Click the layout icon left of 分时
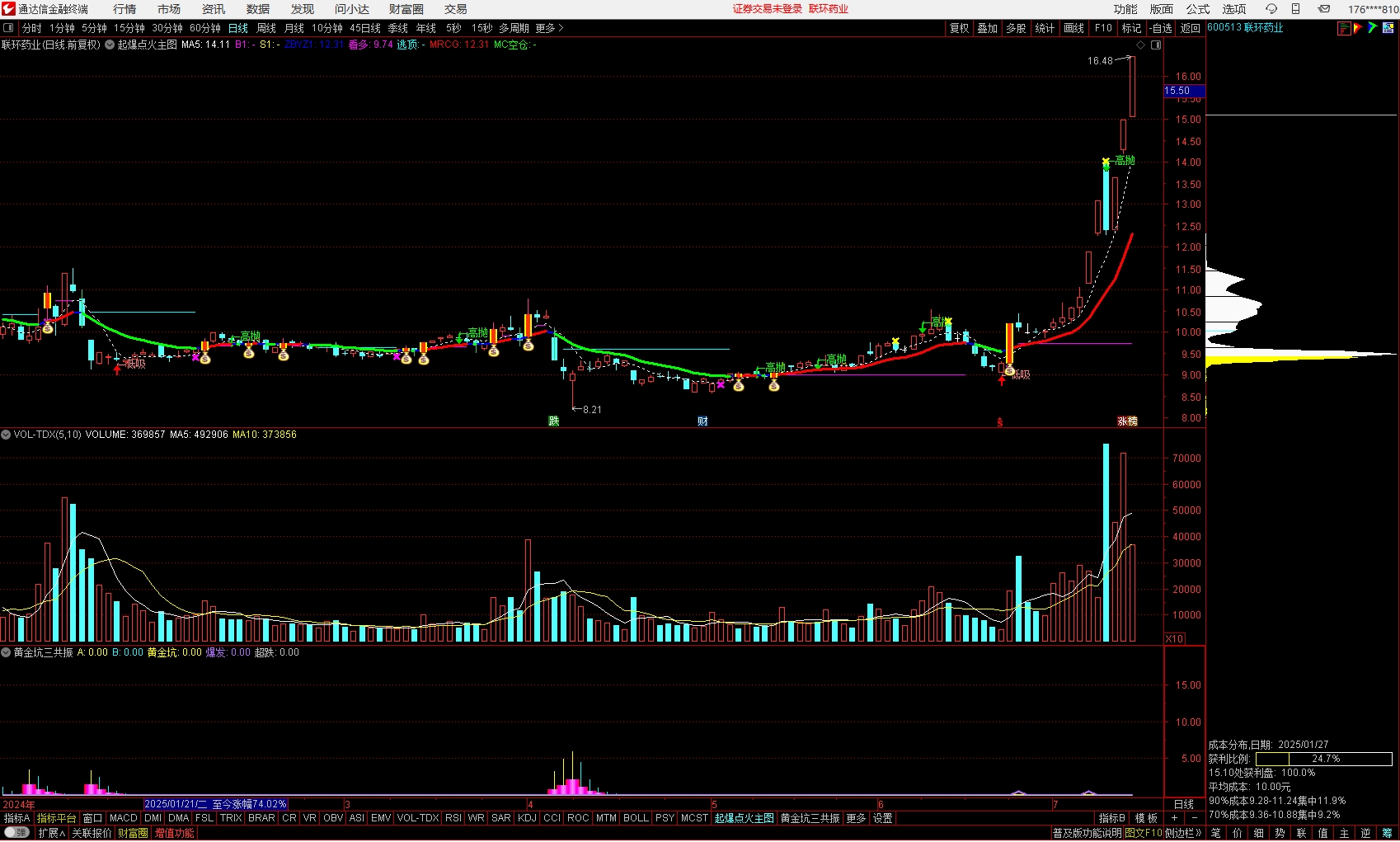The width and height of the screenshot is (1400, 842). (x=8, y=28)
